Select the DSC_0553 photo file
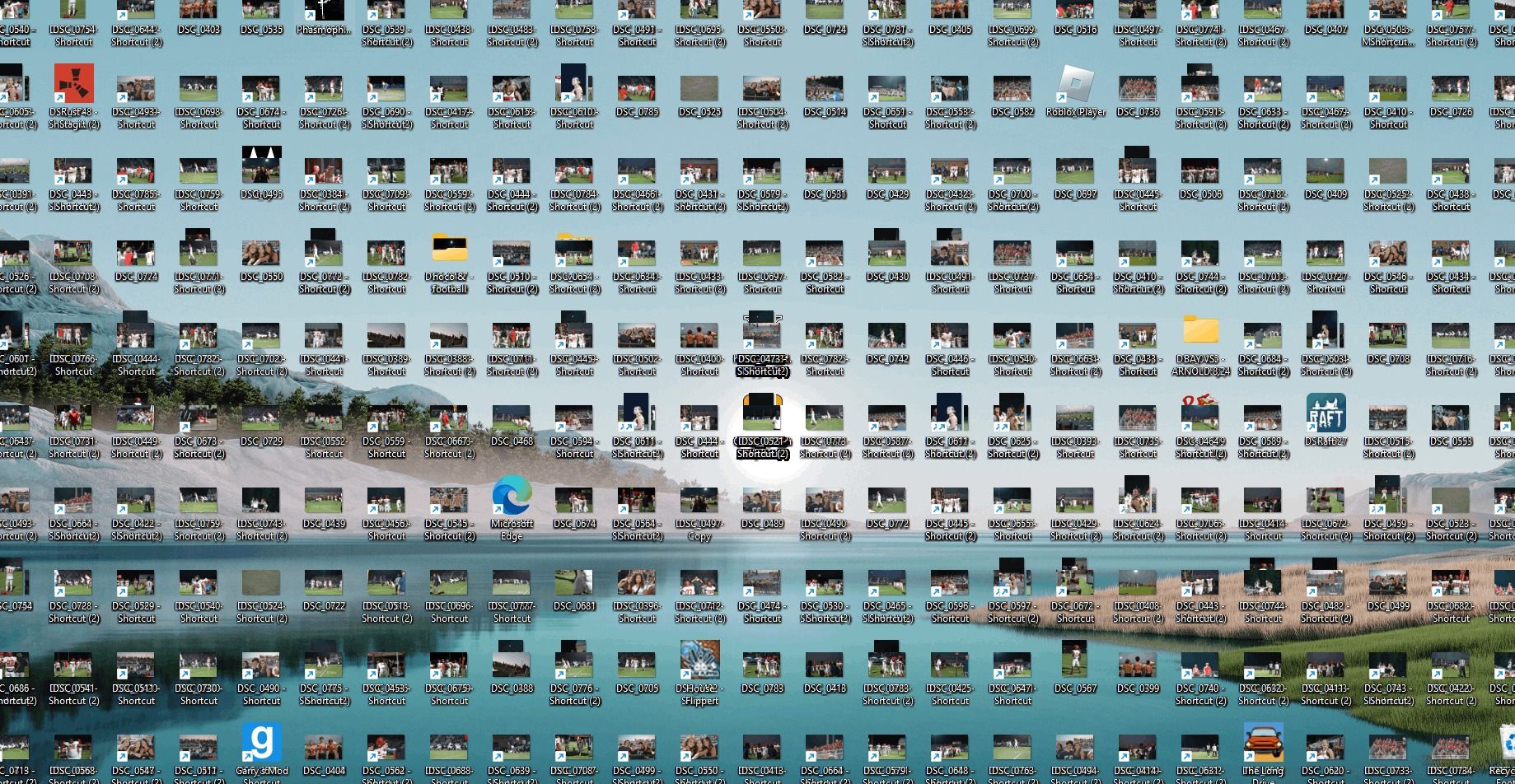This screenshot has height=784, width=1515. (1451, 418)
